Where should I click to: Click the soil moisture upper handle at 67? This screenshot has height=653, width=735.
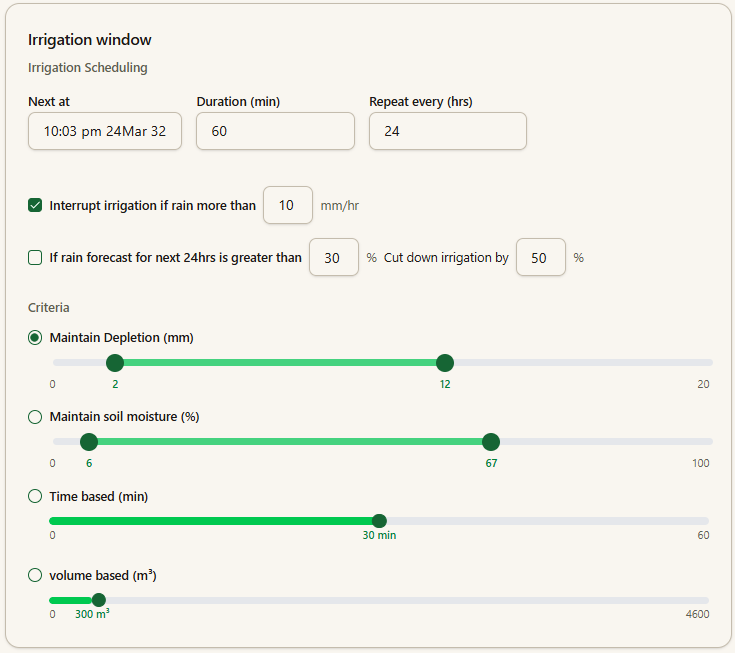[491, 442]
